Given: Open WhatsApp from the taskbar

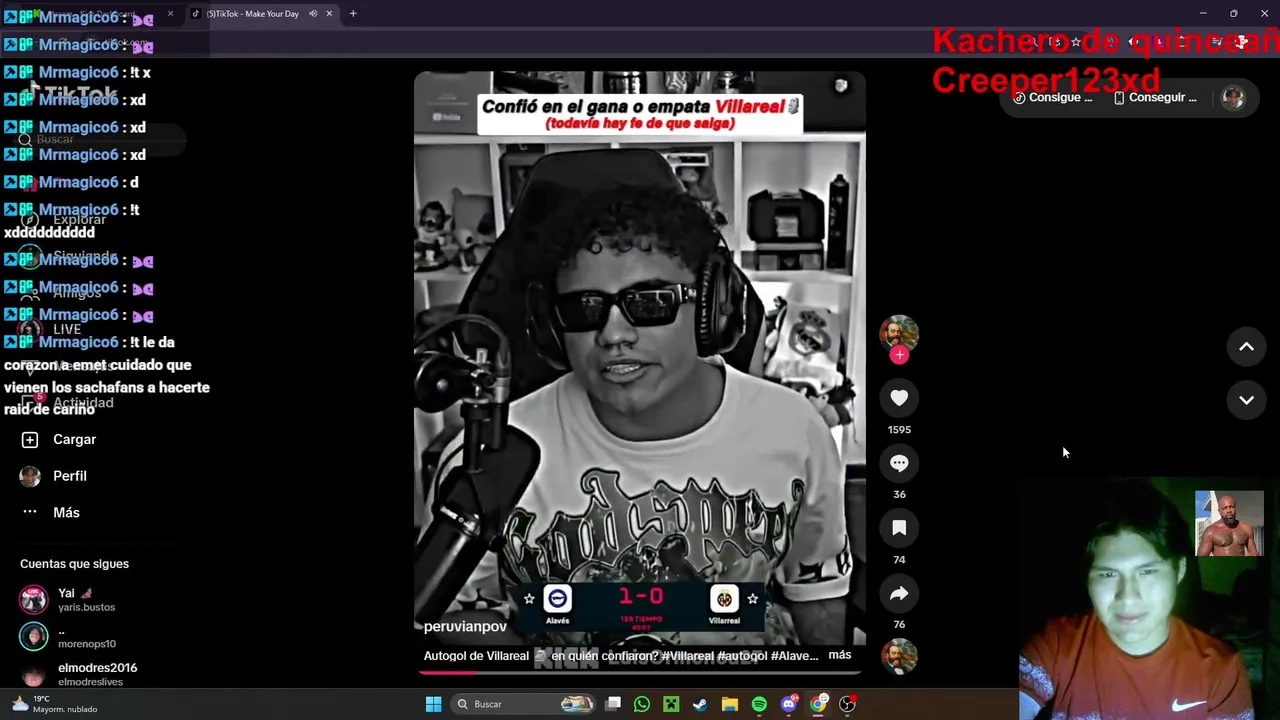Looking at the screenshot, I should [642, 704].
